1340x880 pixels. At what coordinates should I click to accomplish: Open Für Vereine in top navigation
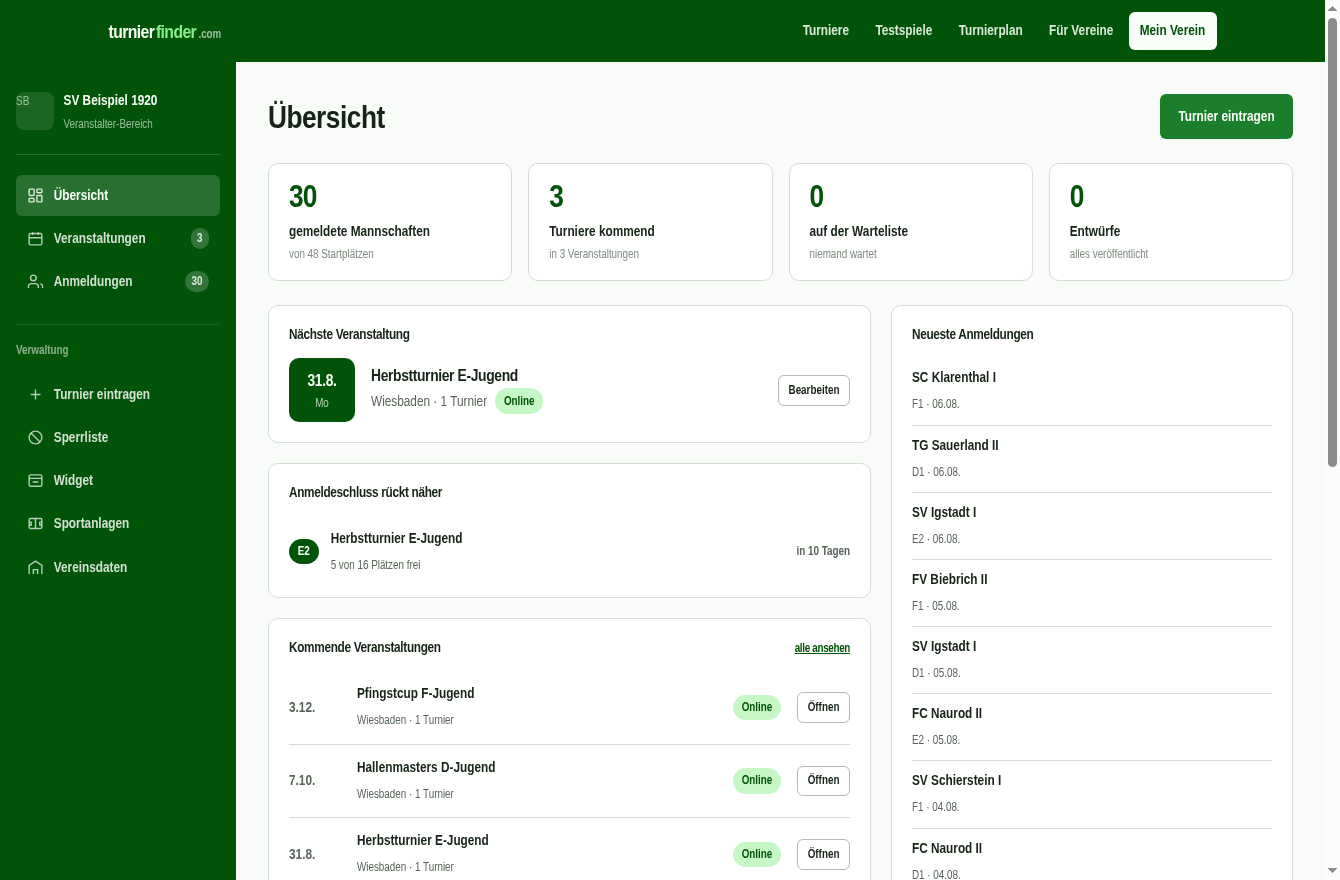pyautogui.click(x=1080, y=31)
